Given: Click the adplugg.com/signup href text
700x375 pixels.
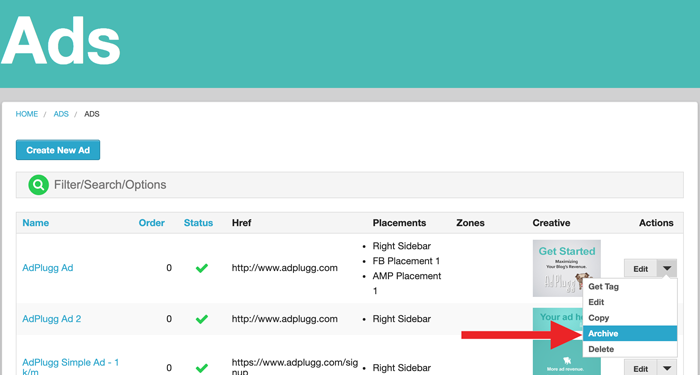Looking at the screenshot, I should (x=295, y=367).
